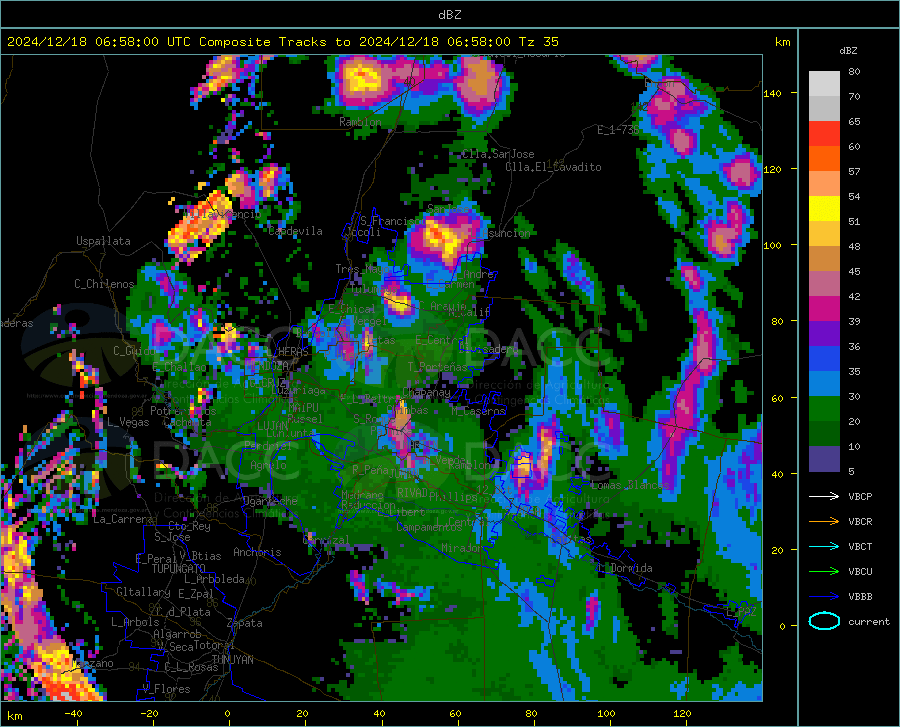Select the slate purple swatch between 10 and 5
The width and height of the screenshot is (900, 727).
(824, 459)
